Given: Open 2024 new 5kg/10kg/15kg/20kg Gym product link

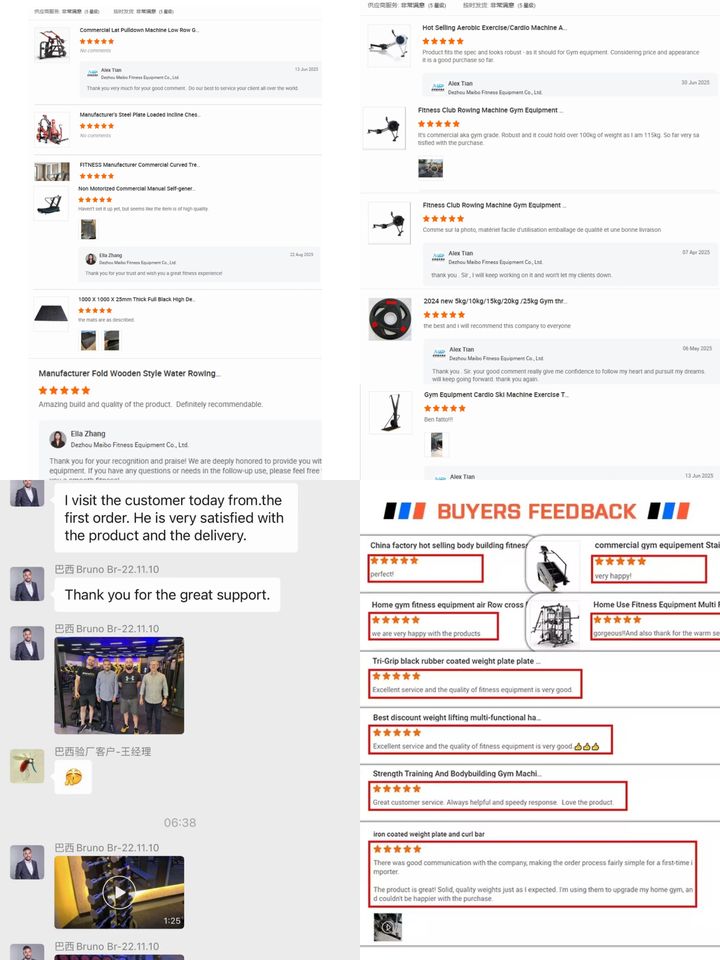Looking at the screenshot, I should [495, 301].
